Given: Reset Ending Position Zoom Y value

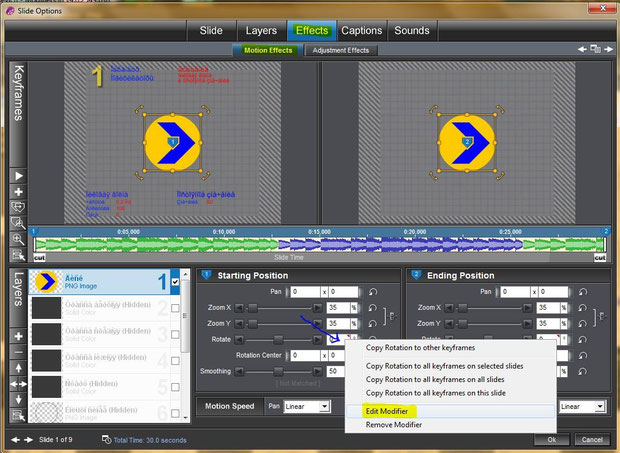Looking at the screenshot, I should click(x=582, y=323).
